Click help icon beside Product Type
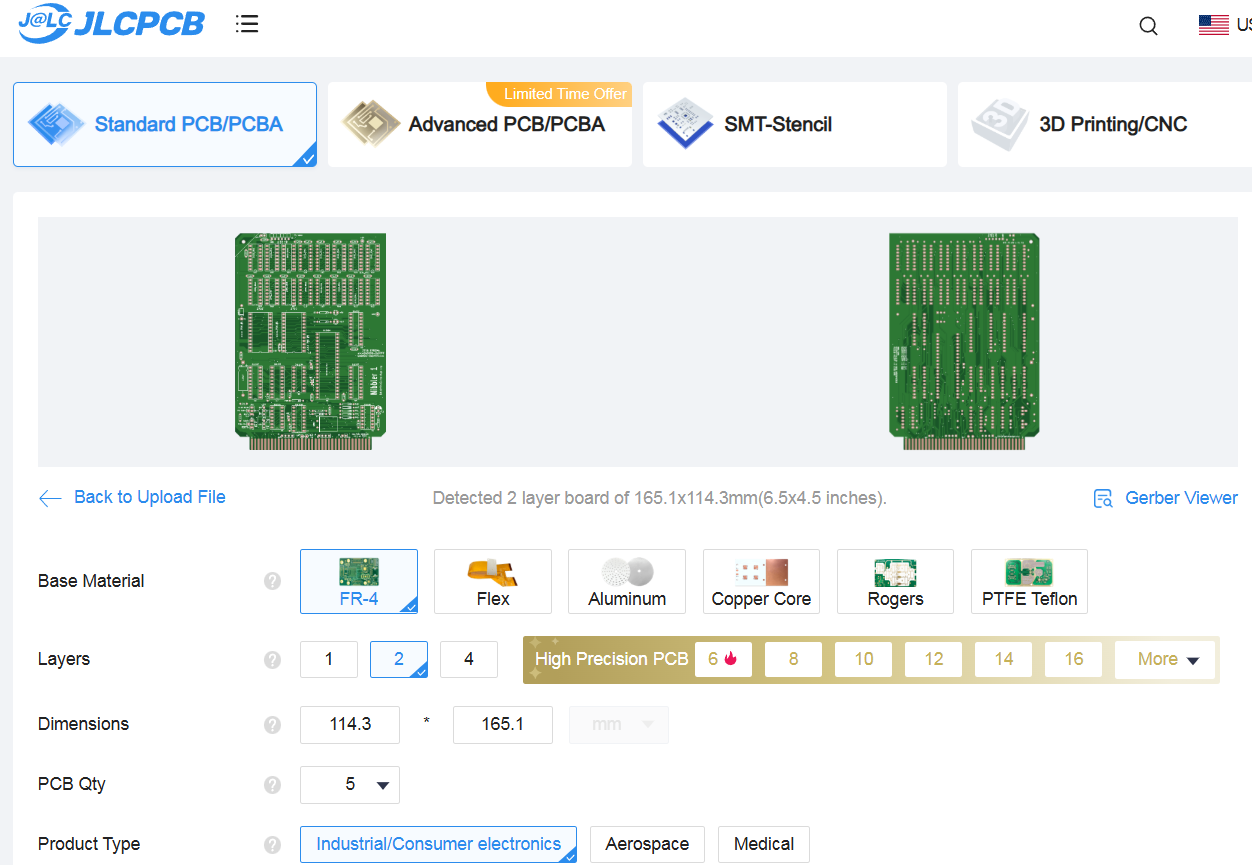 pyautogui.click(x=272, y=845)
